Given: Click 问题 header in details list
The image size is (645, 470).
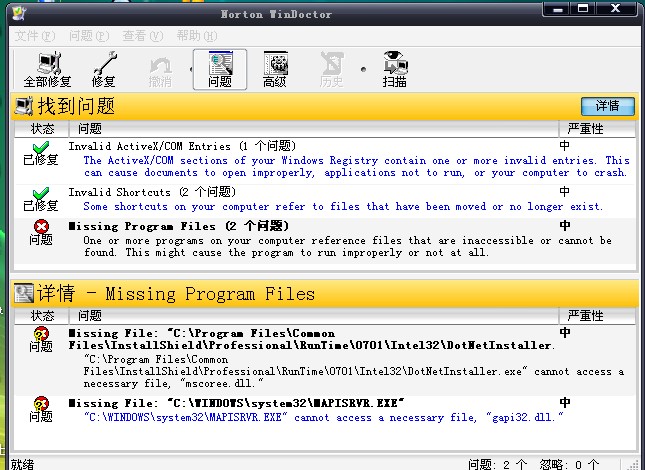Looking at the screenshot, I should pyautogui.click(x=314, y=316).
